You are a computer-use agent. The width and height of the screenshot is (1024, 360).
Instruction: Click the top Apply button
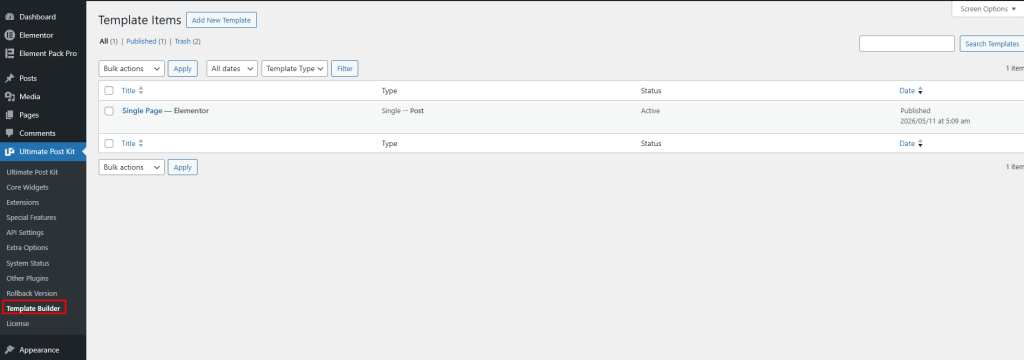[x=183, y=69]
